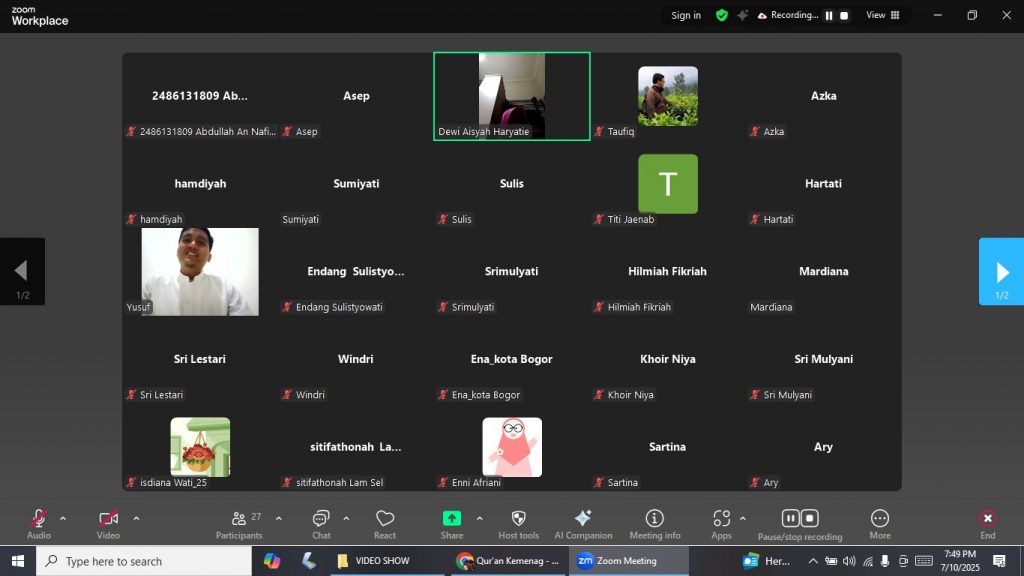The height and width of the screenshot is (576, 1024).
Task: Open the Apps panel
Action: tap(721, 523)
